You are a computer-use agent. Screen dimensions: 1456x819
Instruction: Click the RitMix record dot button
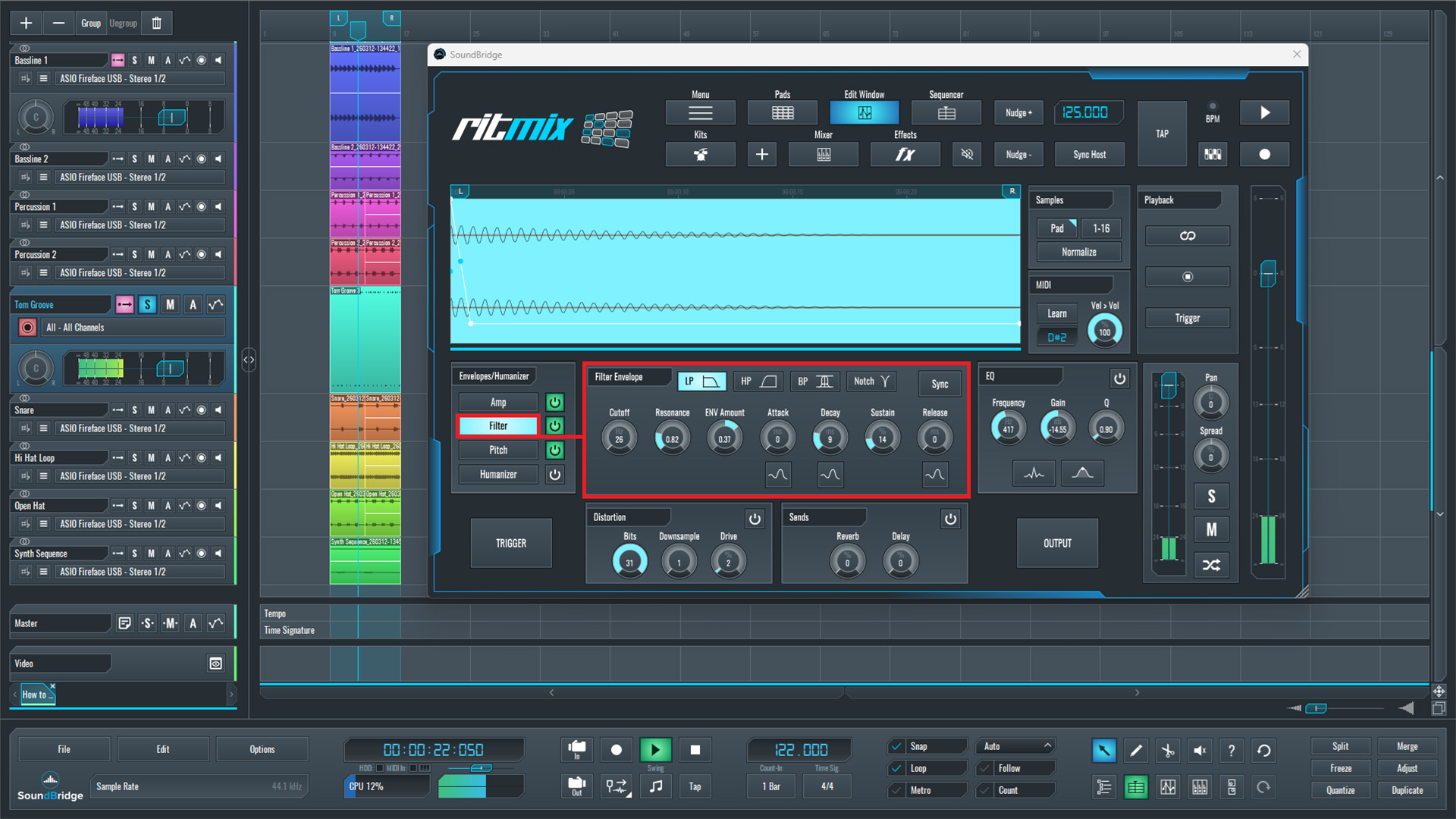[x=1264, y=155]
